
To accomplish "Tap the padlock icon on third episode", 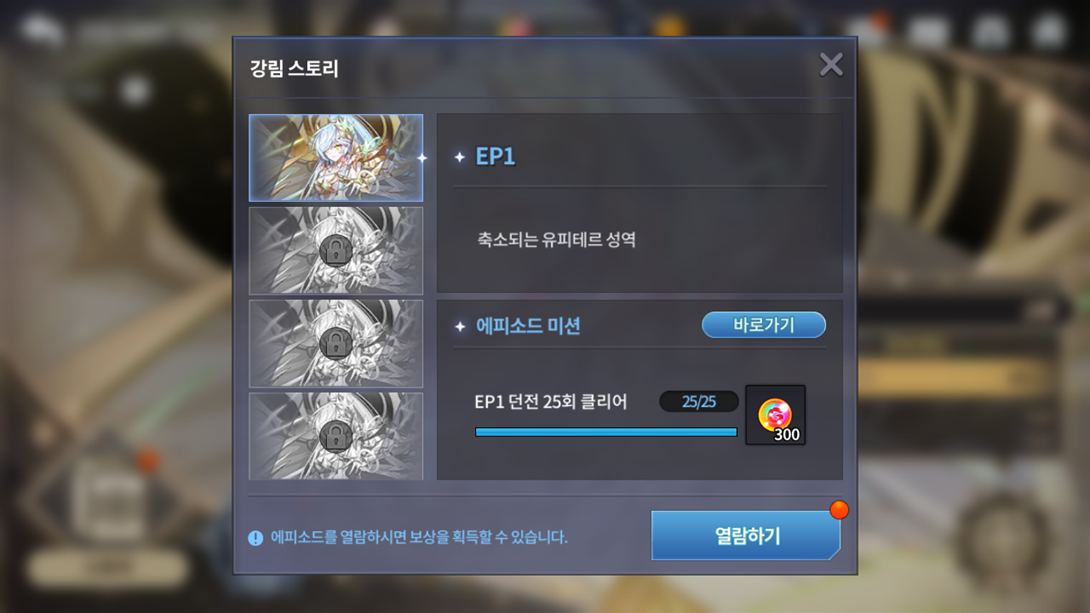I will pyautogui.click(x=336, y=343).
